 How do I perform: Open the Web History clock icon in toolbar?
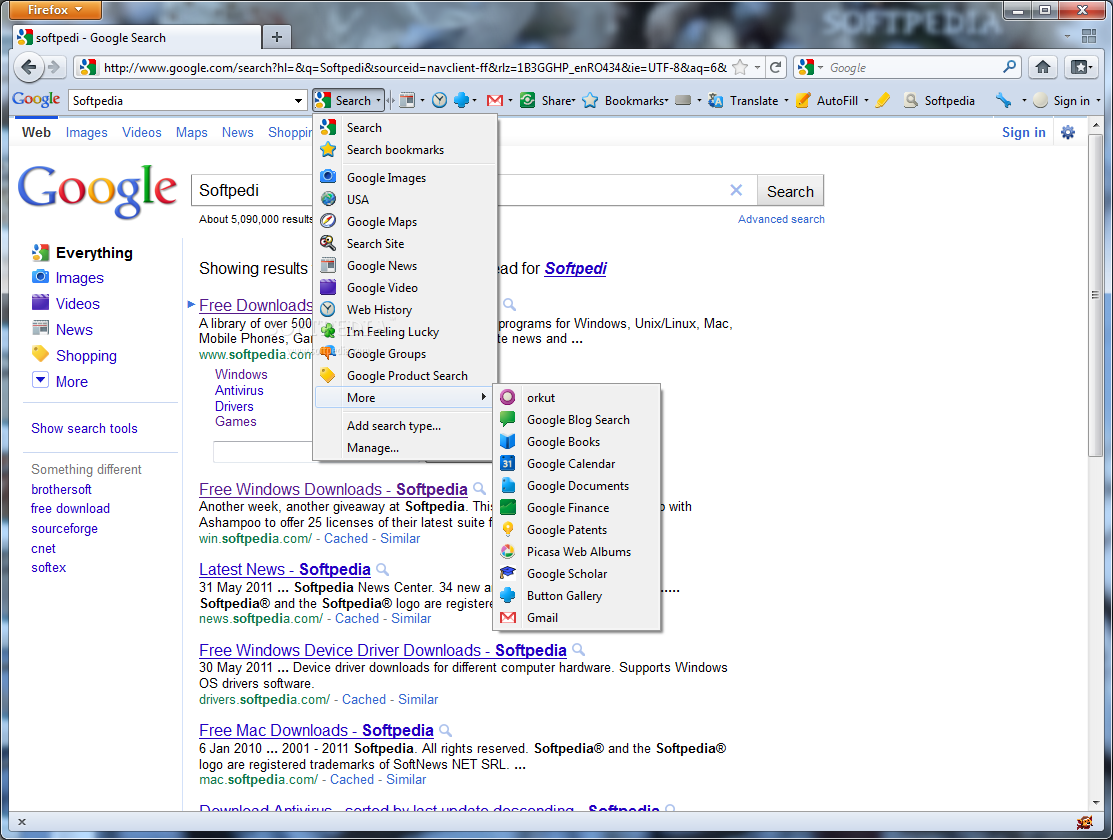coord(439,101)
